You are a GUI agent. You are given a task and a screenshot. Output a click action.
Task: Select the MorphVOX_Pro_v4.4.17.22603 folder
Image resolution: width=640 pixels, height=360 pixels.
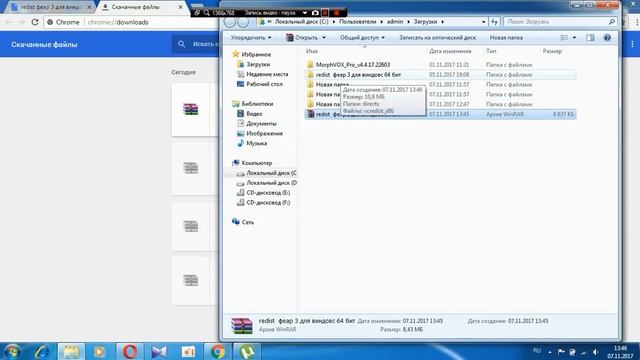tap(353, 64)
